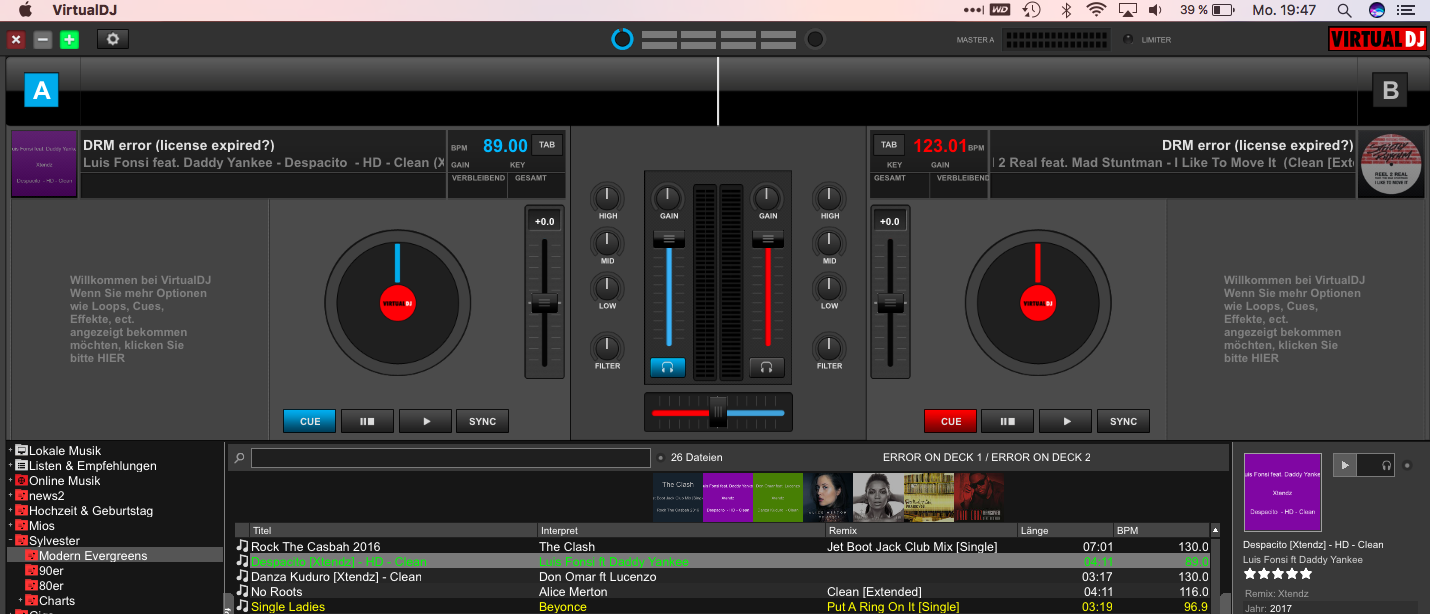Expand the Charts subfolder node

20,601
